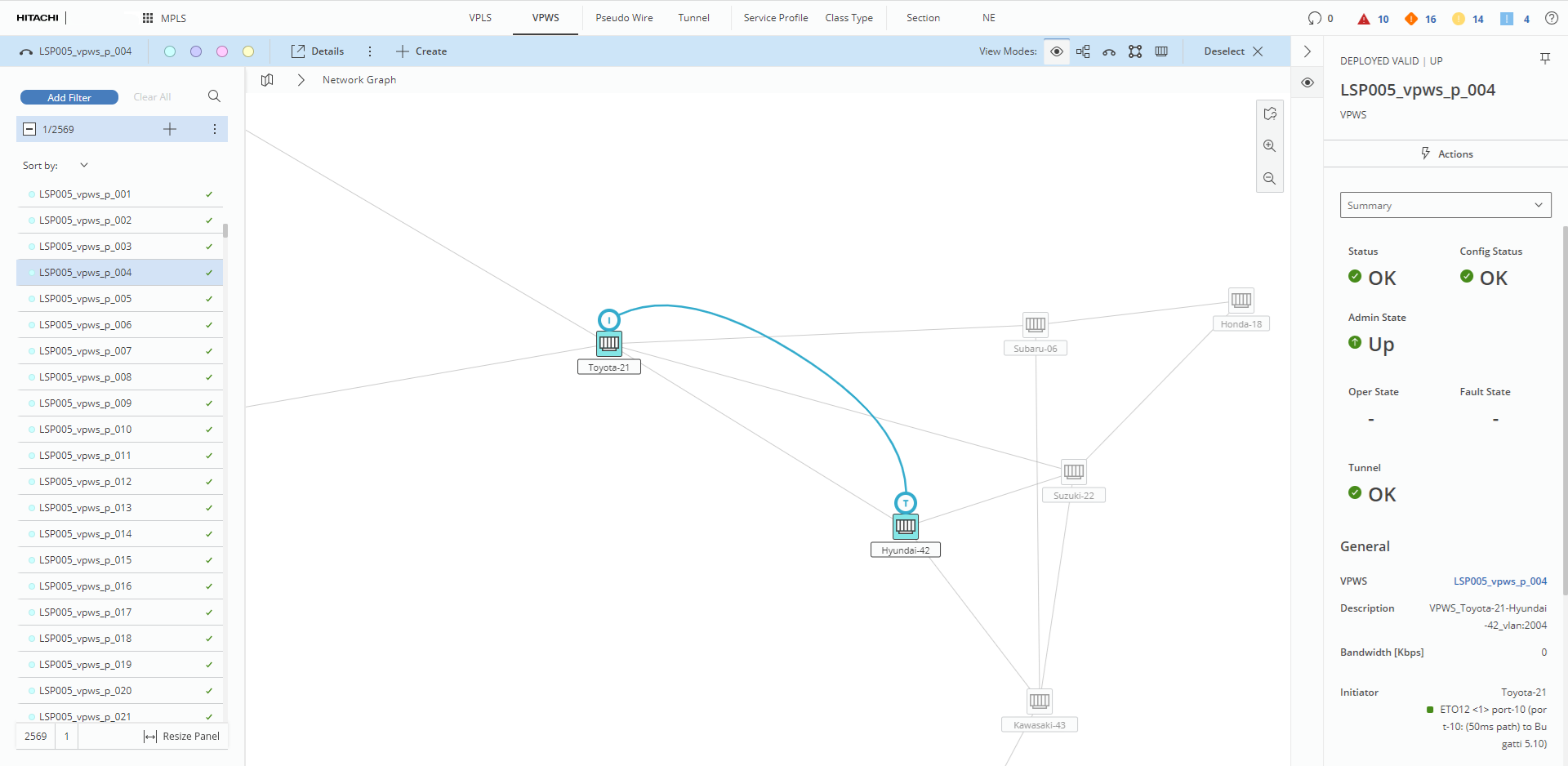
Task: Click the critical alarms red triangle
Action: 1363,19
